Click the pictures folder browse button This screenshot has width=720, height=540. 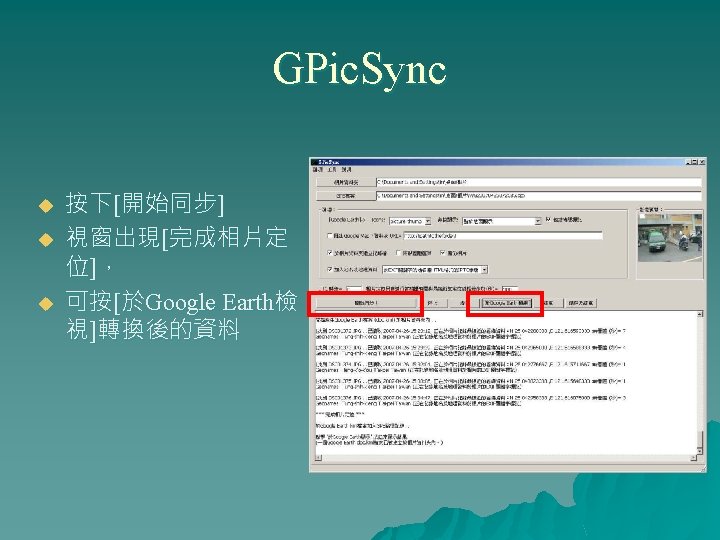pos(345,182)
